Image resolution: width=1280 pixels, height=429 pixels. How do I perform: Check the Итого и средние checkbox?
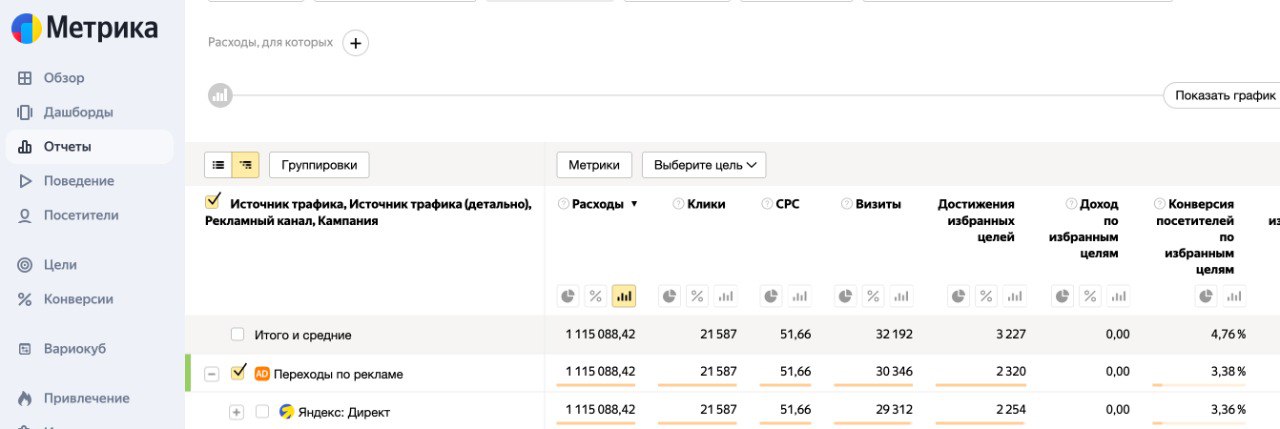click(237, 335)
